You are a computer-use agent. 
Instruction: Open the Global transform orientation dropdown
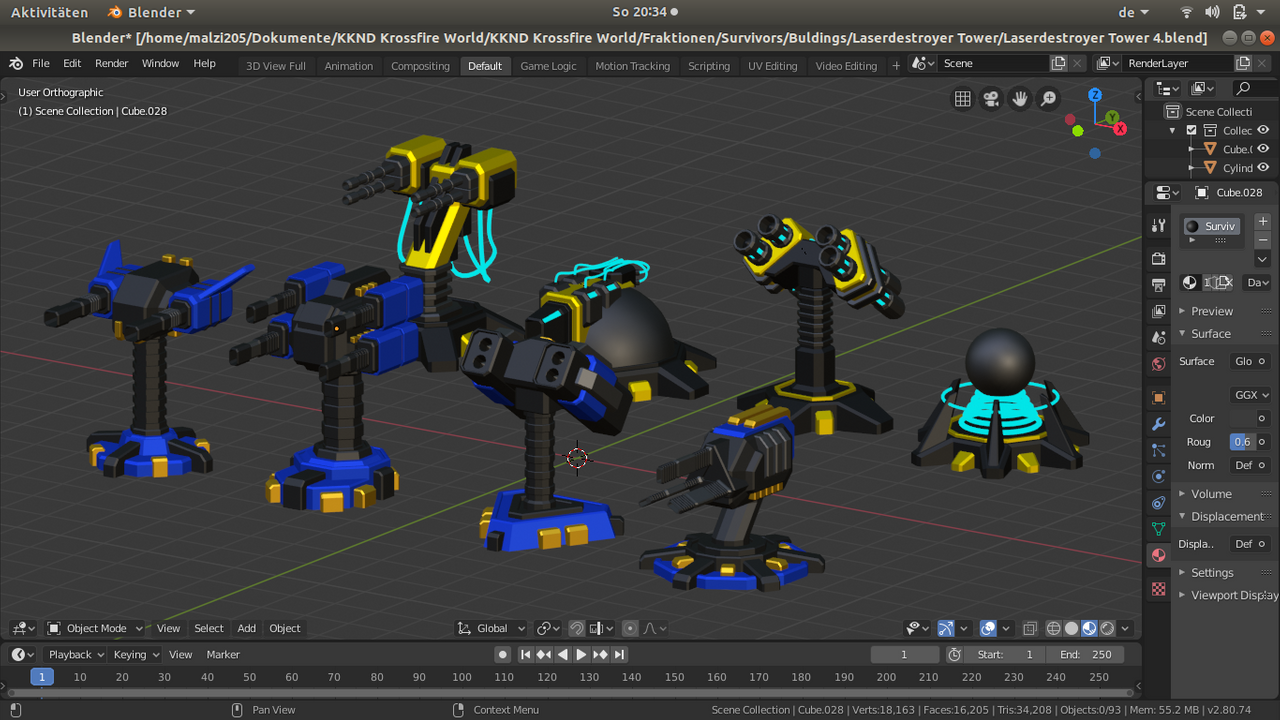[491, 628]
